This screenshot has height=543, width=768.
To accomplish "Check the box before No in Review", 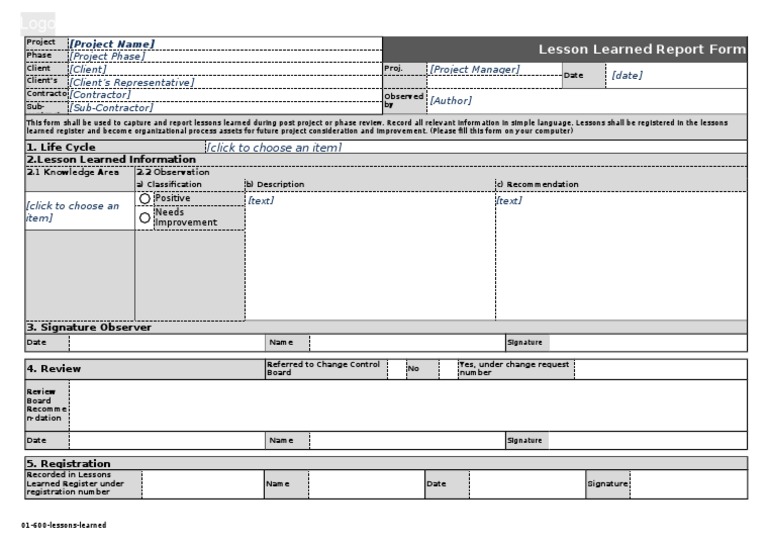I will (397, 369).
